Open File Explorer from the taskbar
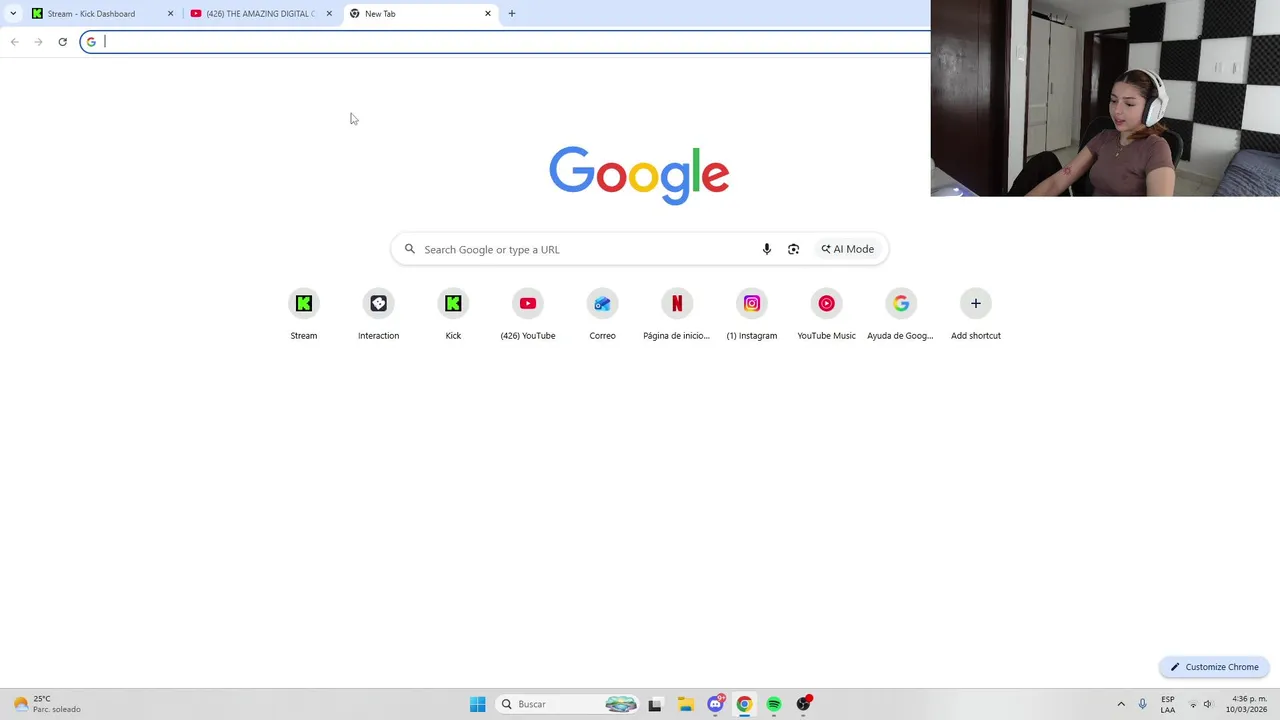The image size is (1280, 720). pos(685,704)
